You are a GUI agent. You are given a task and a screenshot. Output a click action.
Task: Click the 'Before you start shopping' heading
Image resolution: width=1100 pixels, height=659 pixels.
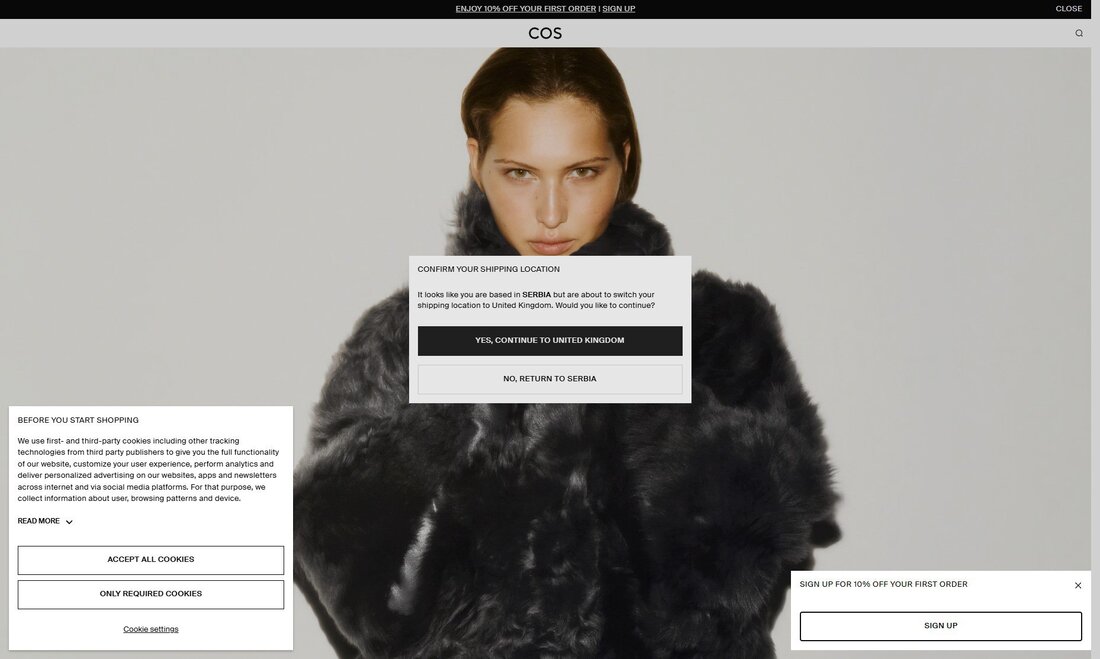click(x=78, y=420)
